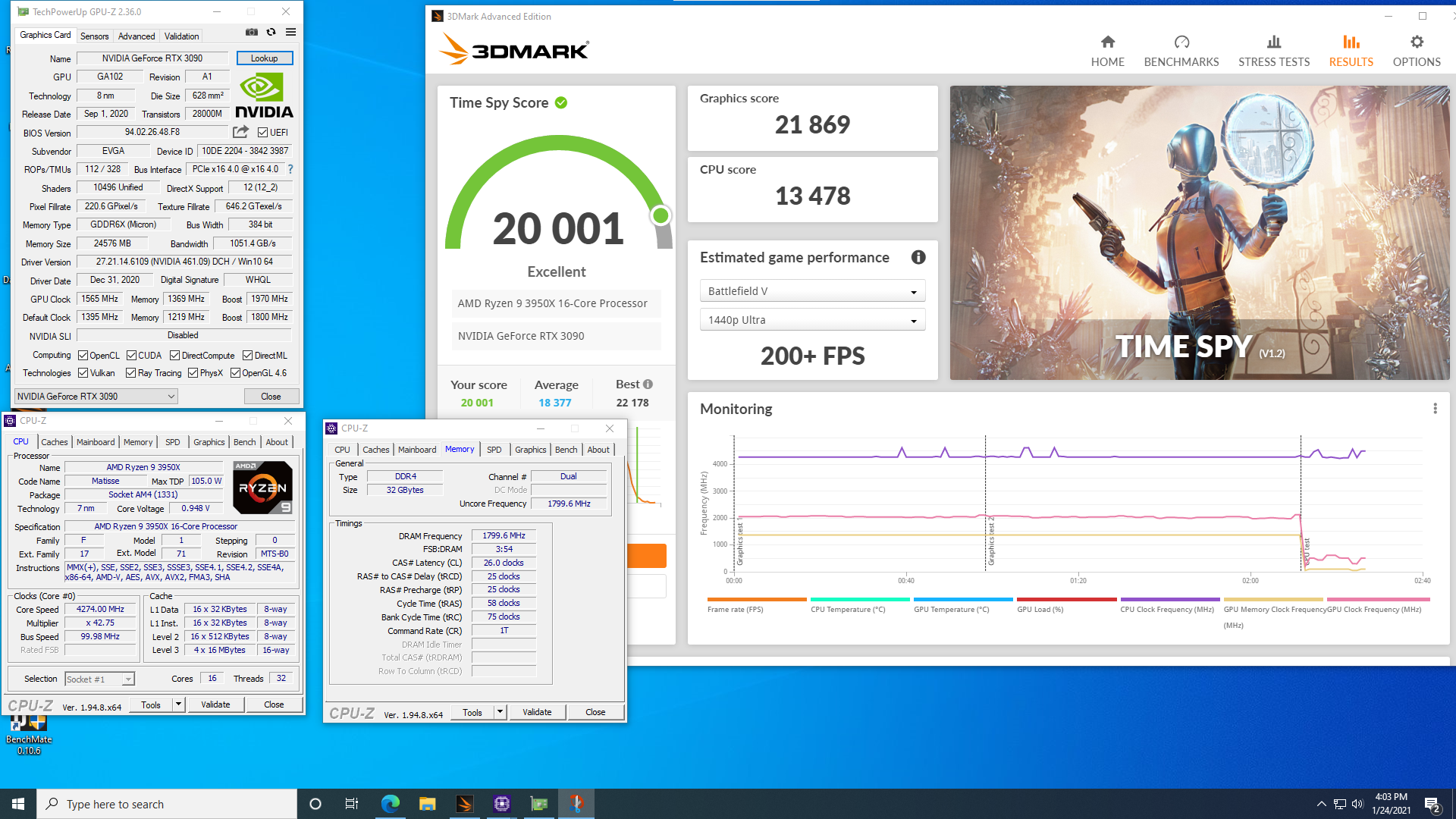Open the GPU-Z hamburger menu
The image size is (1456, 819).
[290, 32]
